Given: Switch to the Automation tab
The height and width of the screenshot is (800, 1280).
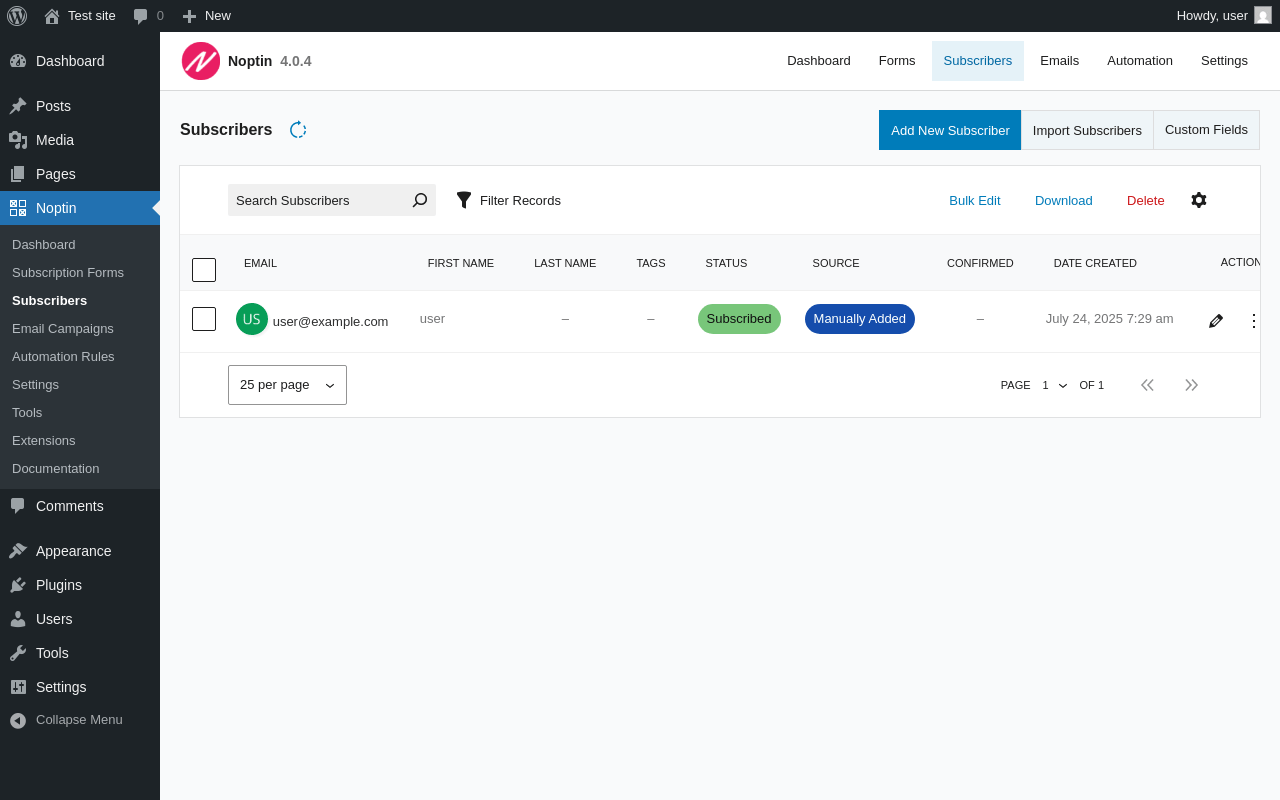Looking at the screenshot, I should [x=1140, y=61].
